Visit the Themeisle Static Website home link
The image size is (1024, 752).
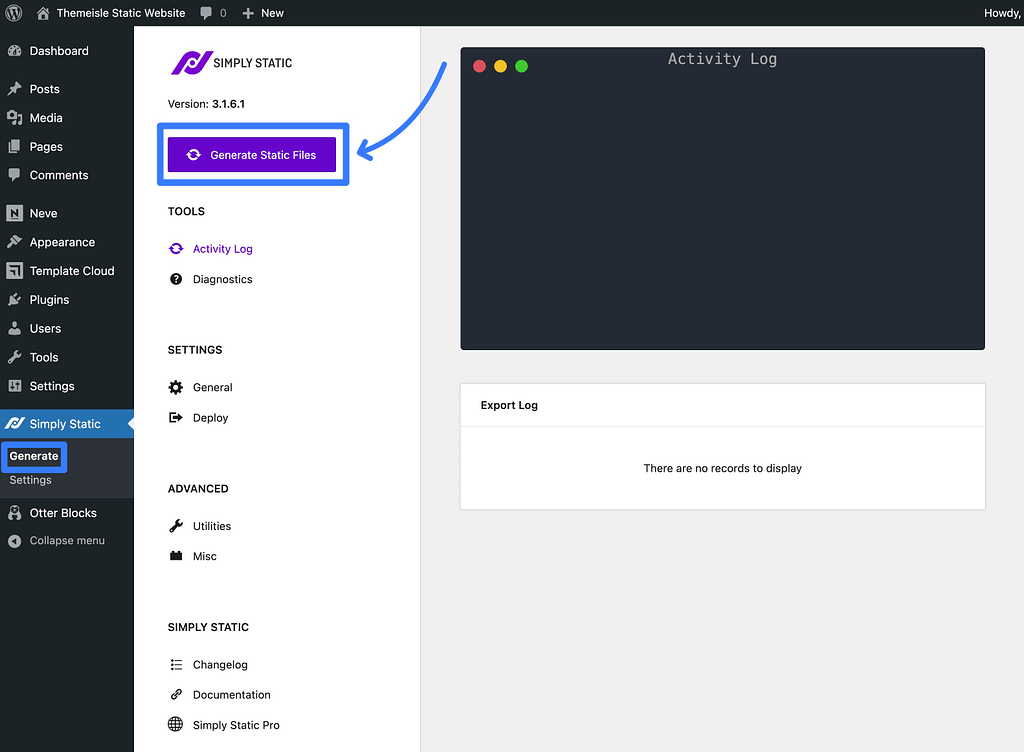point(110,13)
